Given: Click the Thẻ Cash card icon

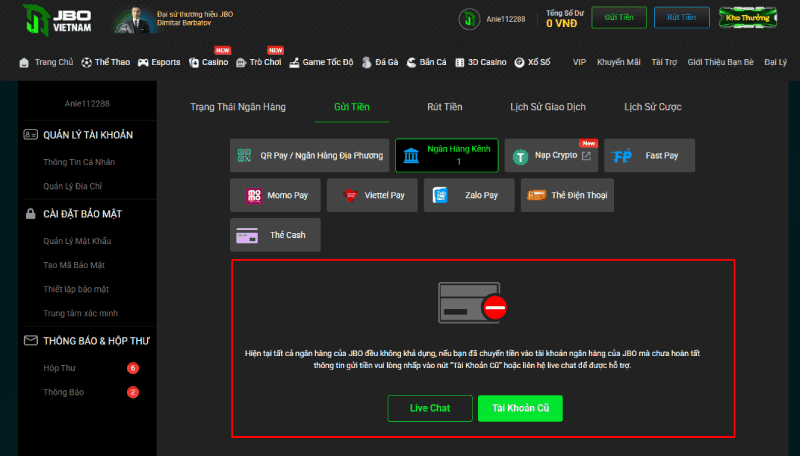Looking at the screenshot, I should [x=247, y=236].
